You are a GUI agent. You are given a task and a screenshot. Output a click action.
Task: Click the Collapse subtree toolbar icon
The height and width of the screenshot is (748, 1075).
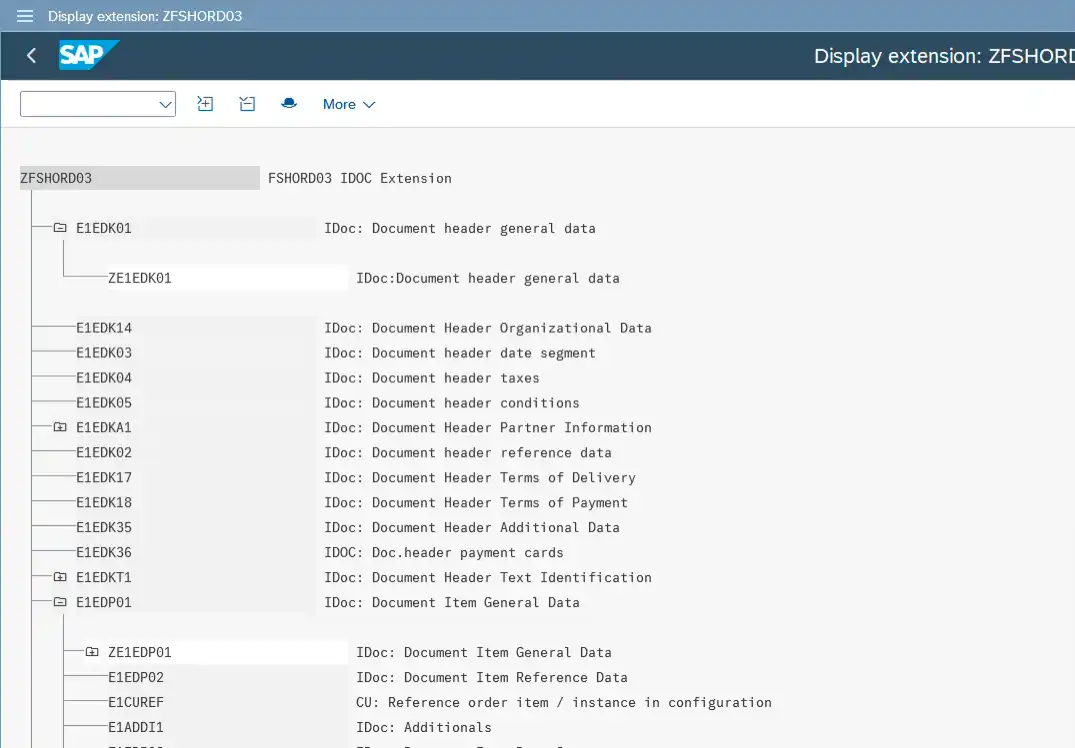click(x=247, y=104)
